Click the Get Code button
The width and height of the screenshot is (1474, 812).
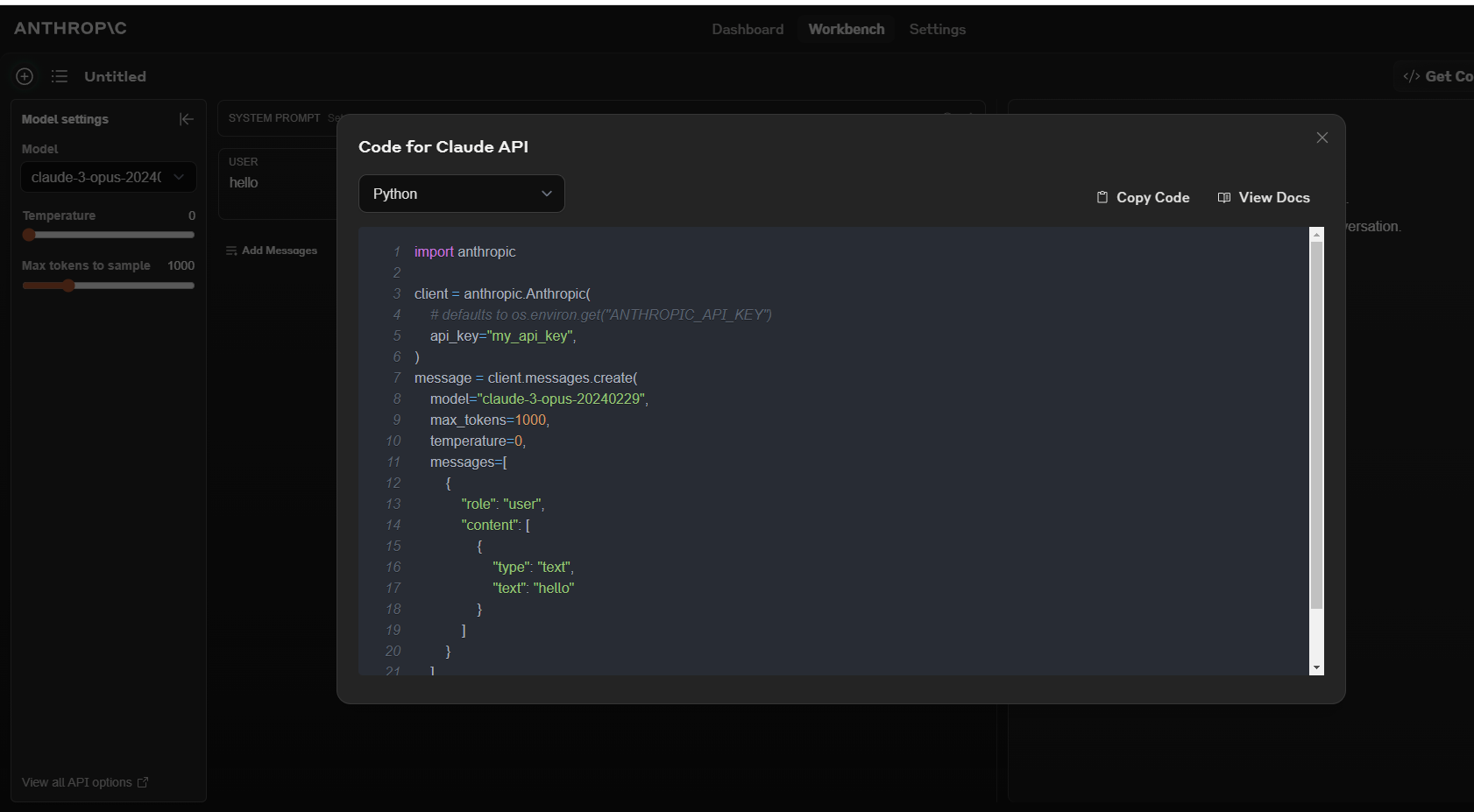[1438, 76]
